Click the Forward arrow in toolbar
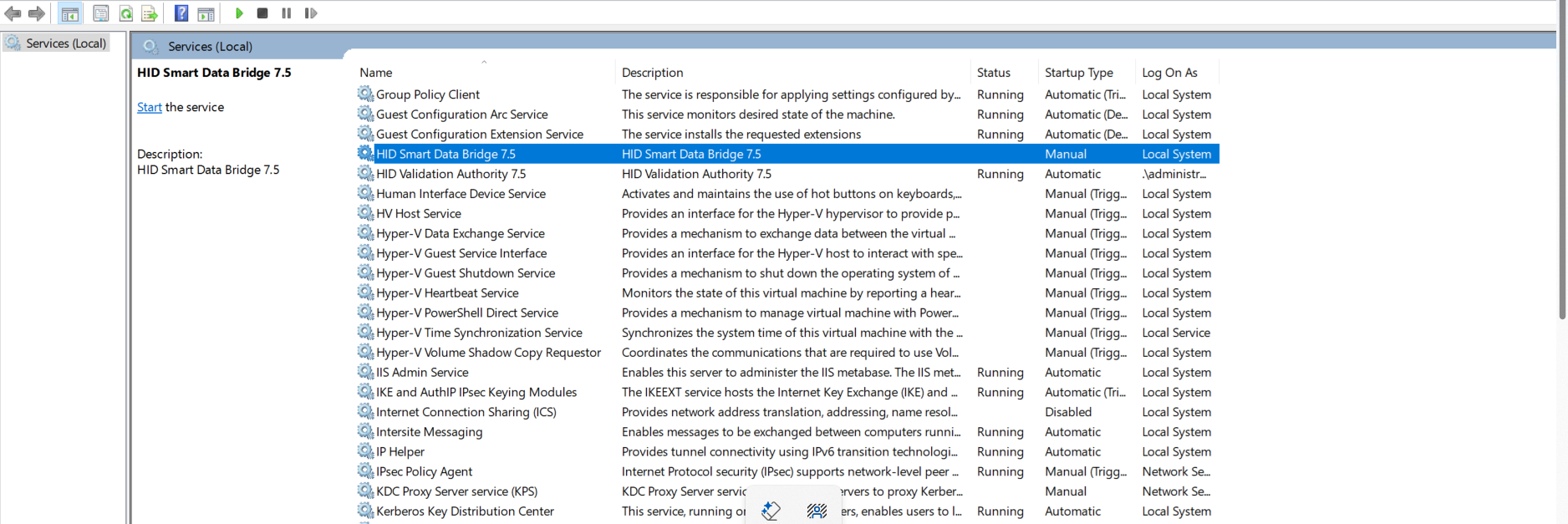 (x=37, y=13)
